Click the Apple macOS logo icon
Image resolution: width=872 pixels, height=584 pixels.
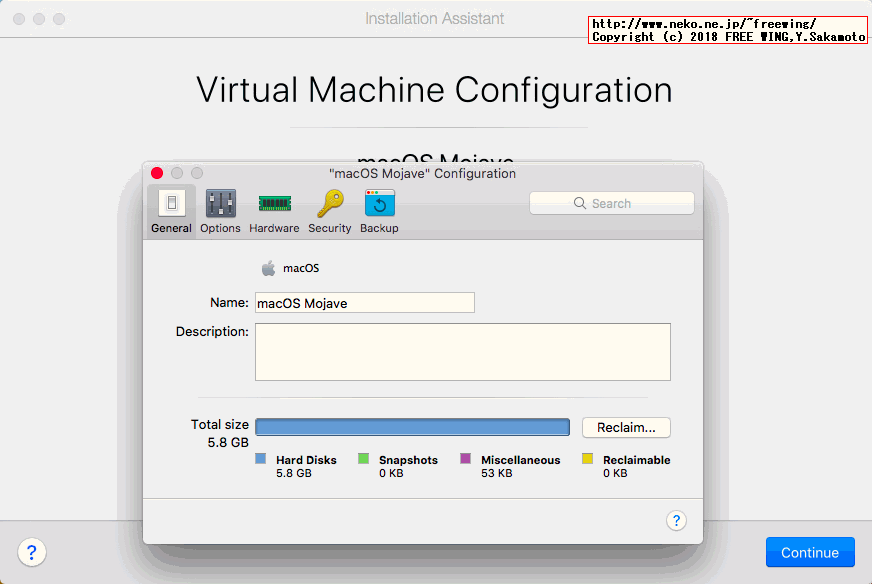pos(268,268)
